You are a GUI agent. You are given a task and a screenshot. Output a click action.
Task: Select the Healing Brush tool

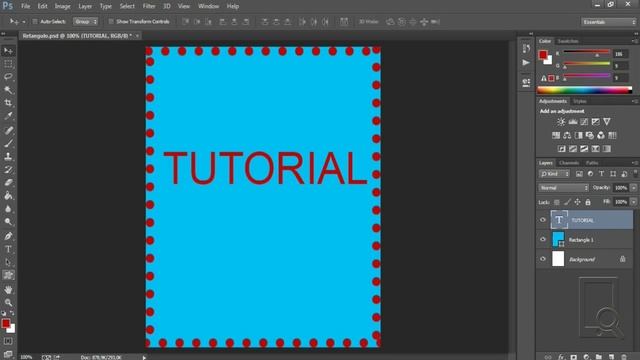8,131
